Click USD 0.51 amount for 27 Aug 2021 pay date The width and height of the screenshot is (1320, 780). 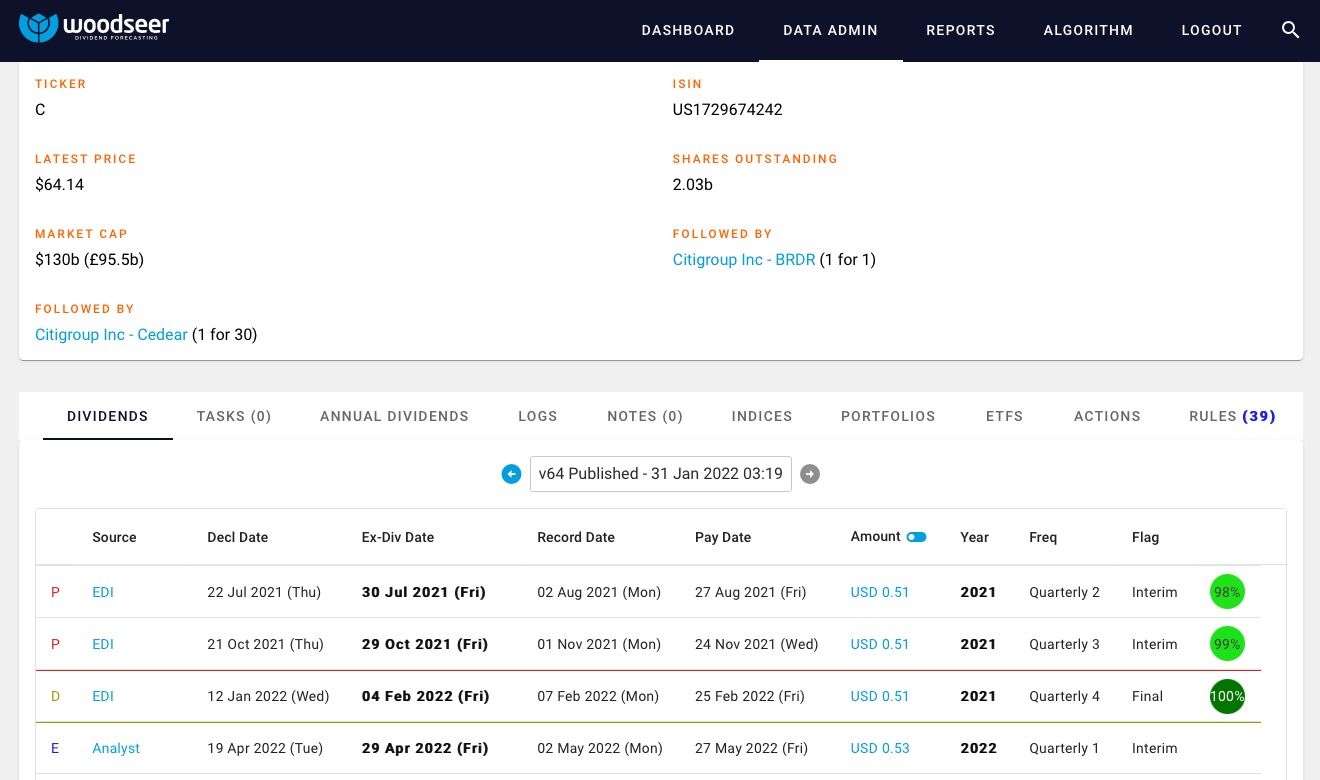[x=880, y=592]
